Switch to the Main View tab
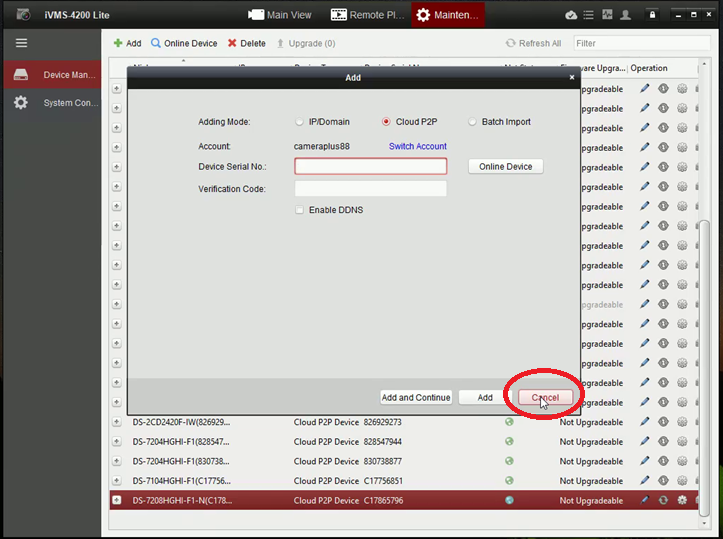 281,15
